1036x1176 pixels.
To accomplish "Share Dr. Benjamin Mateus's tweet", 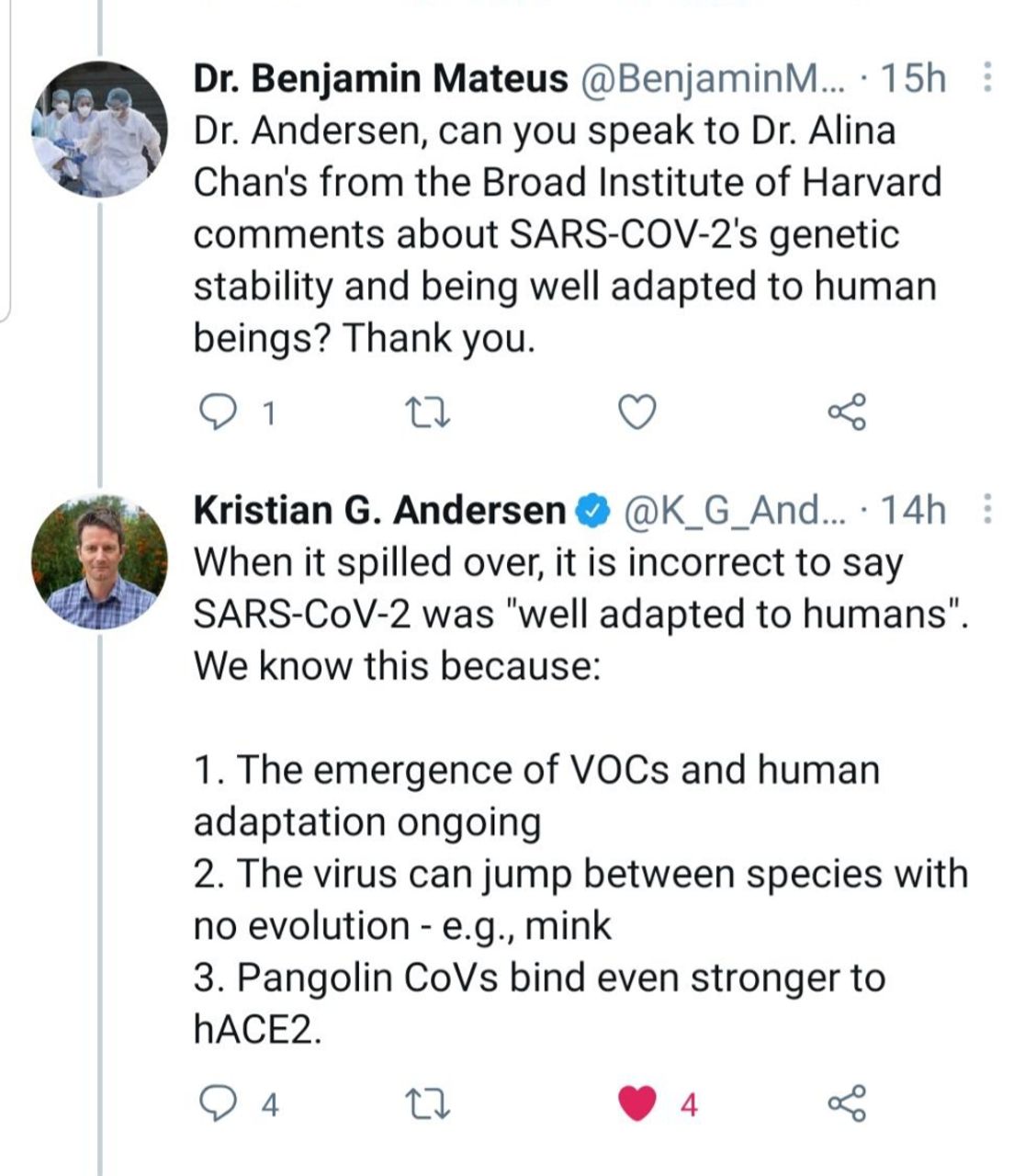I will pyautogui.click(x=846, y=413).
